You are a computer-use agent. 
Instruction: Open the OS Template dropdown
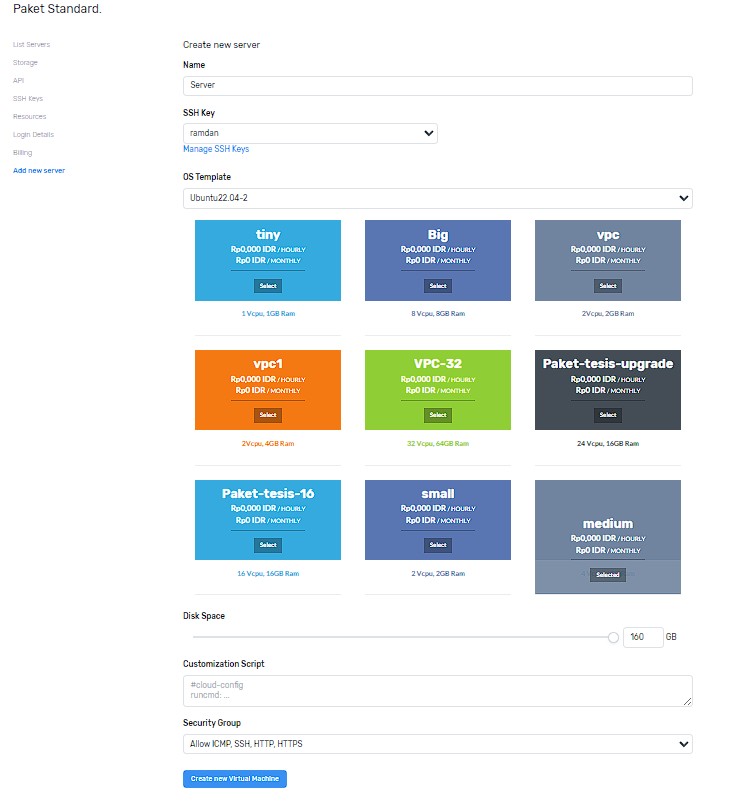pyautogui.click(x=438, y=198)
